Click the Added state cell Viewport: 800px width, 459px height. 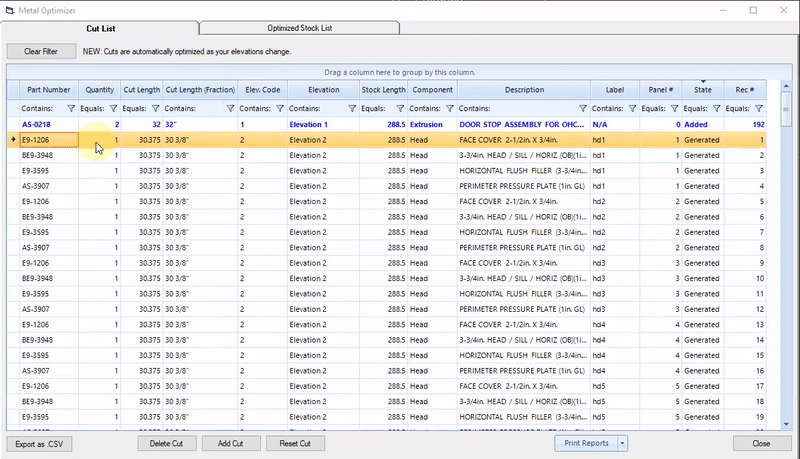coord(703,124)
